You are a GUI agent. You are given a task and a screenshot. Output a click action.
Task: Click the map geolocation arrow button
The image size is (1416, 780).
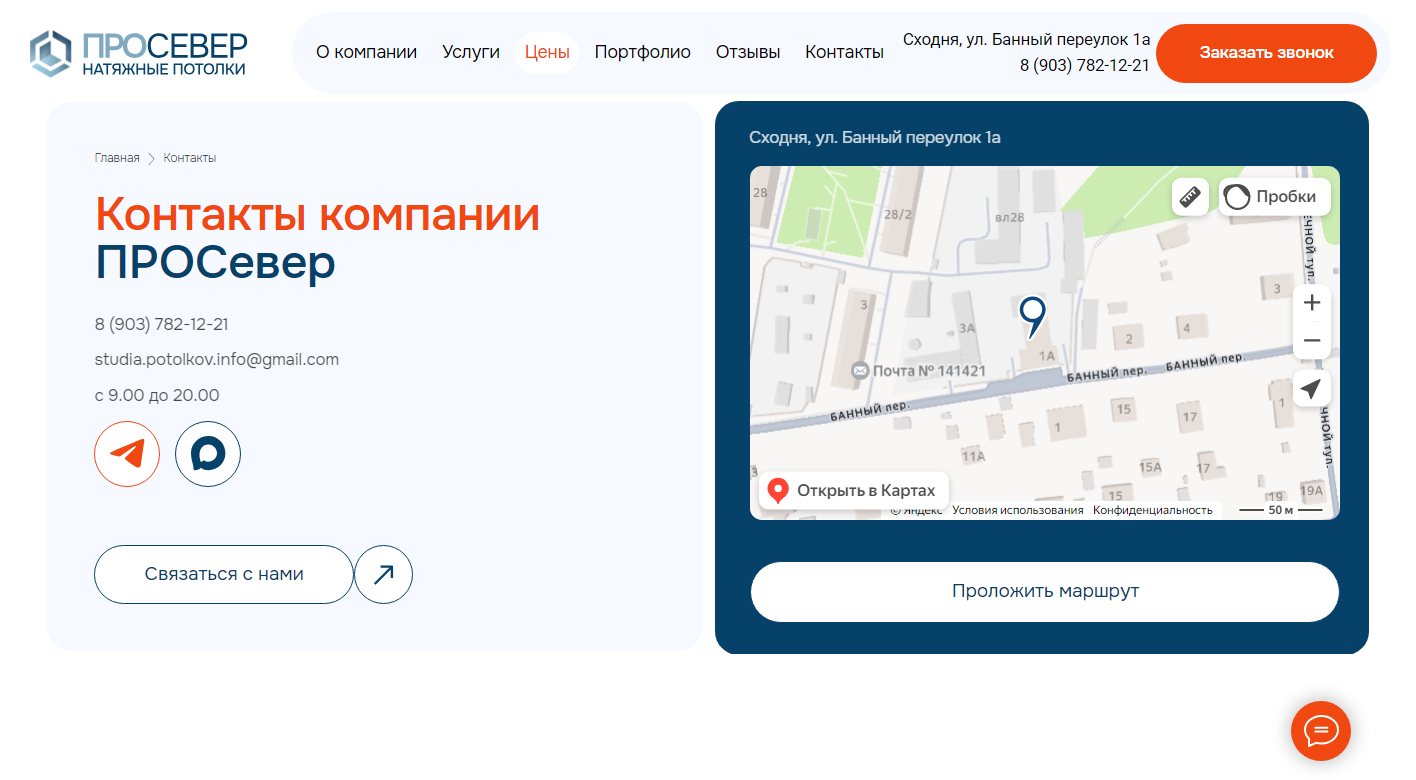pyautogui.click(x=1312, y=388)
